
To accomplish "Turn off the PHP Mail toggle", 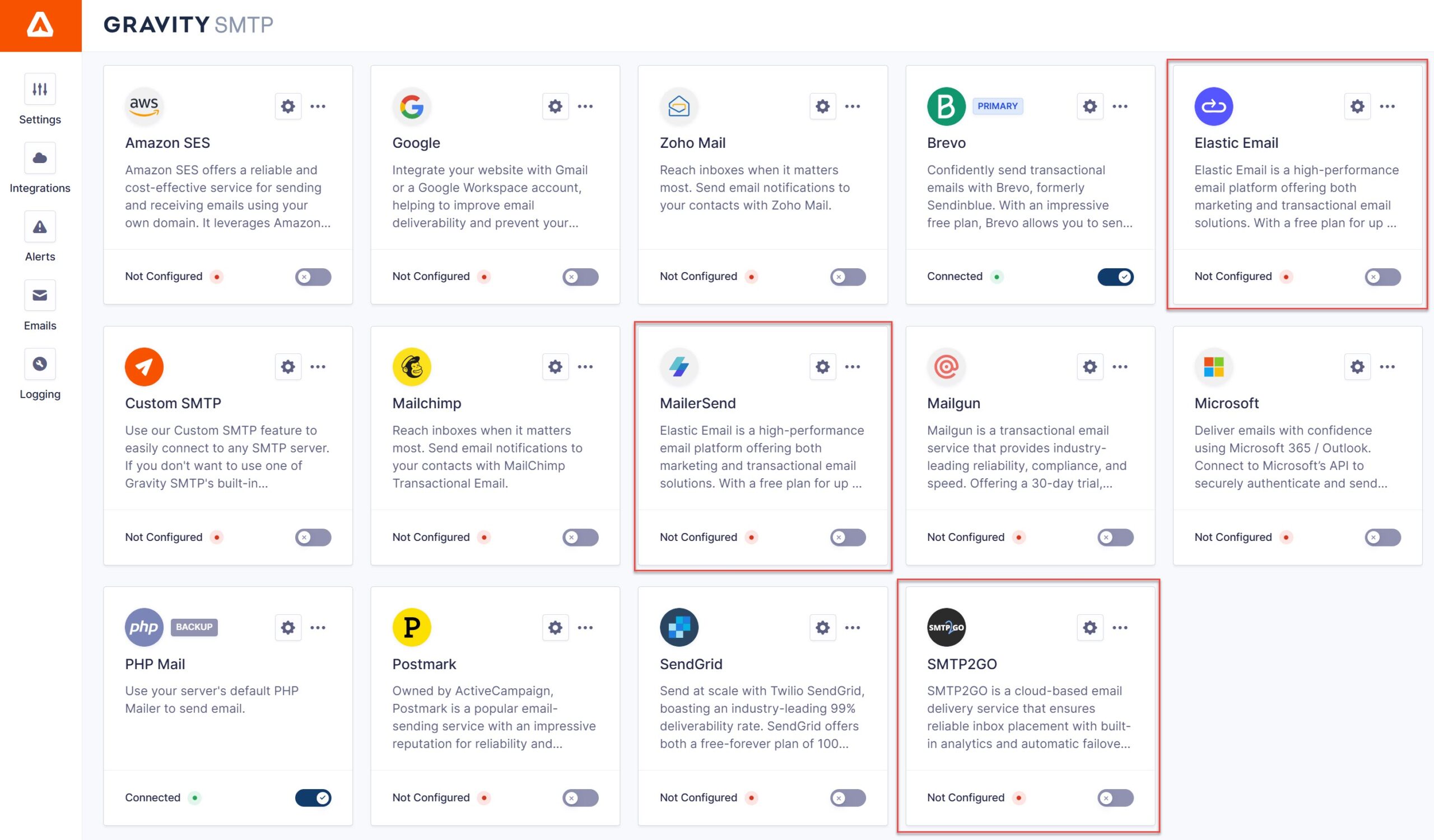I will [x=313, y=798].
